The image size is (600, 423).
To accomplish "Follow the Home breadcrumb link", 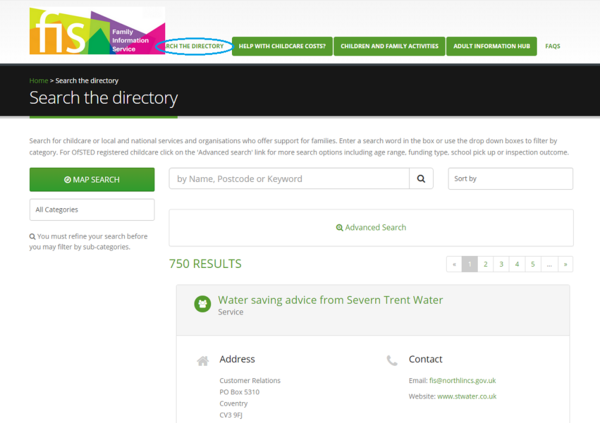I will pyautogui.click(x=39, y=81).
